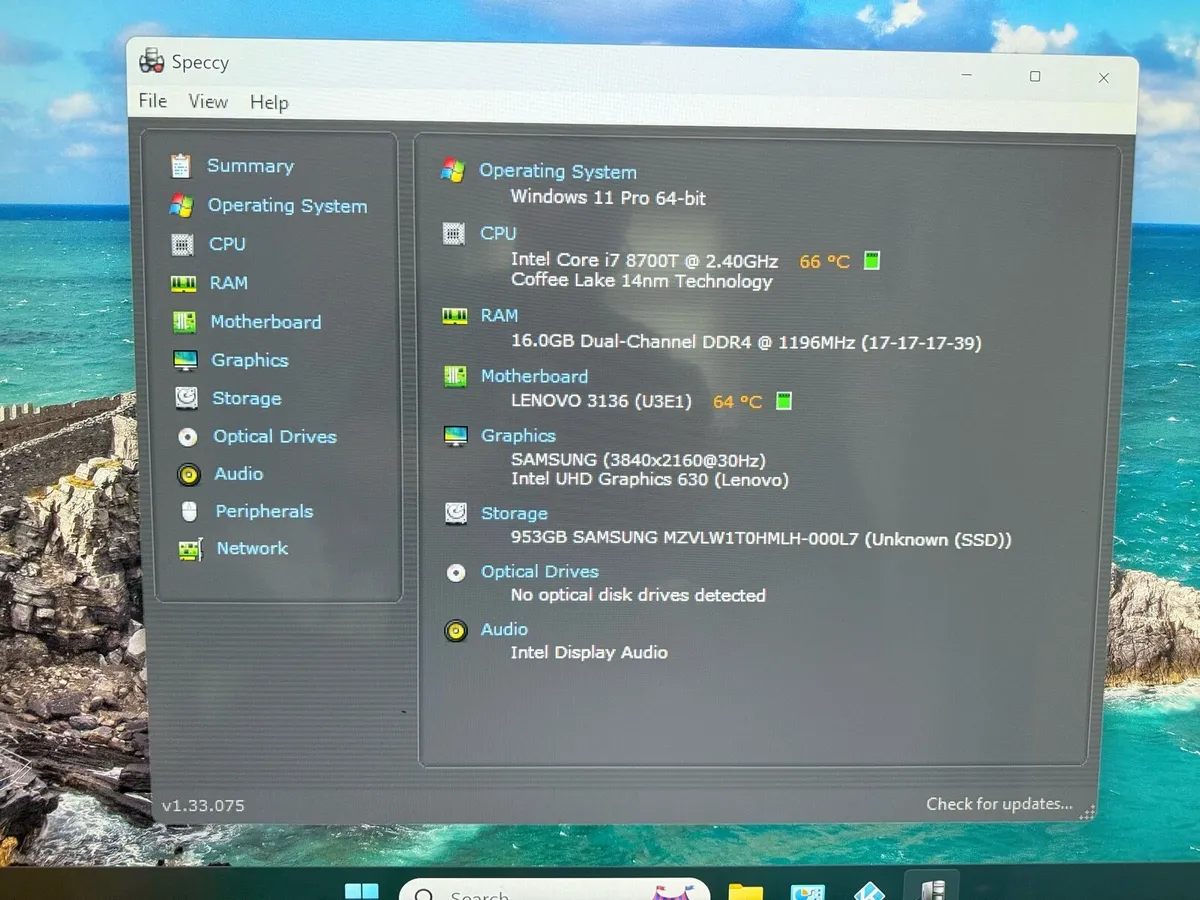Click the Speccy taskbar icon
The width and height of the screenshot is (1200, 900).
931,888
